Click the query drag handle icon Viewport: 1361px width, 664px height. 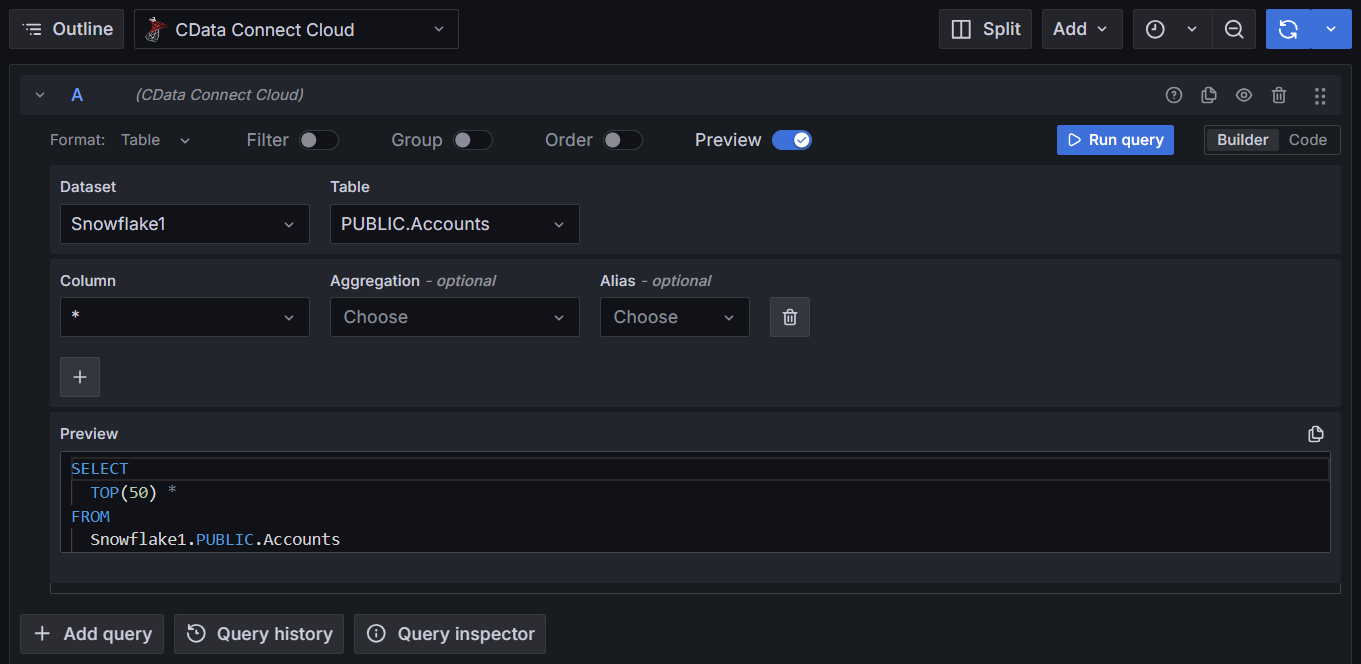tap(1320, 96)
